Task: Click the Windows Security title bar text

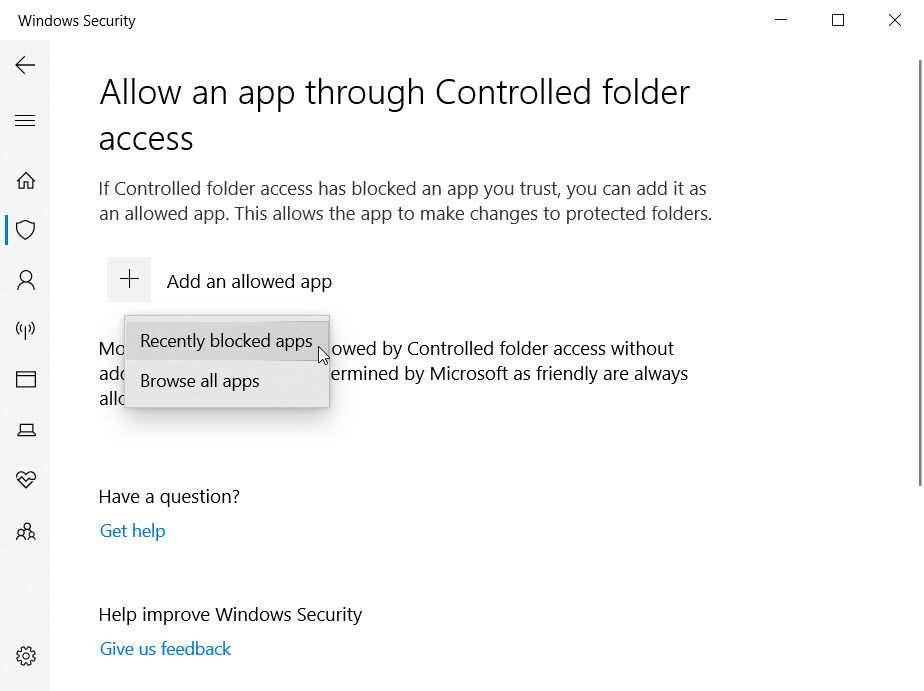Action: click(77, 21)
